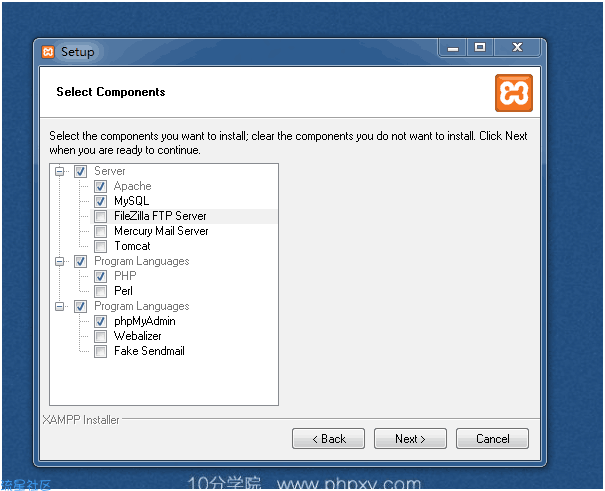Image resolution: width=605 pixels, height=491 pixels.
Task: Enable the Perl checkbox
Action: (x=101, y=291)
